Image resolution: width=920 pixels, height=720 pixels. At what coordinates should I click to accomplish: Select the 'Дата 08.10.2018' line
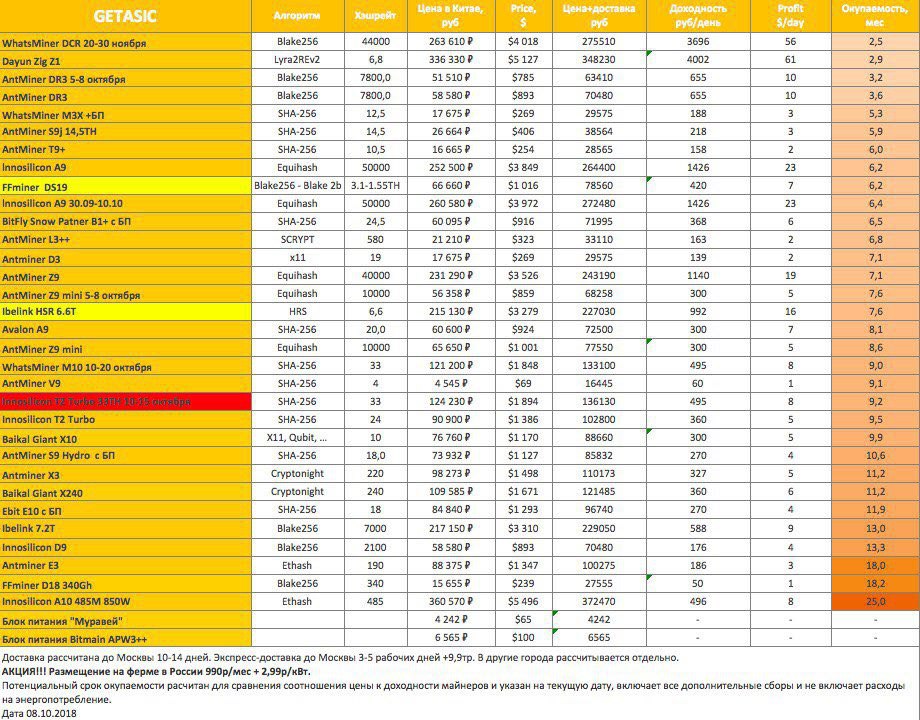tap(39, 714)
